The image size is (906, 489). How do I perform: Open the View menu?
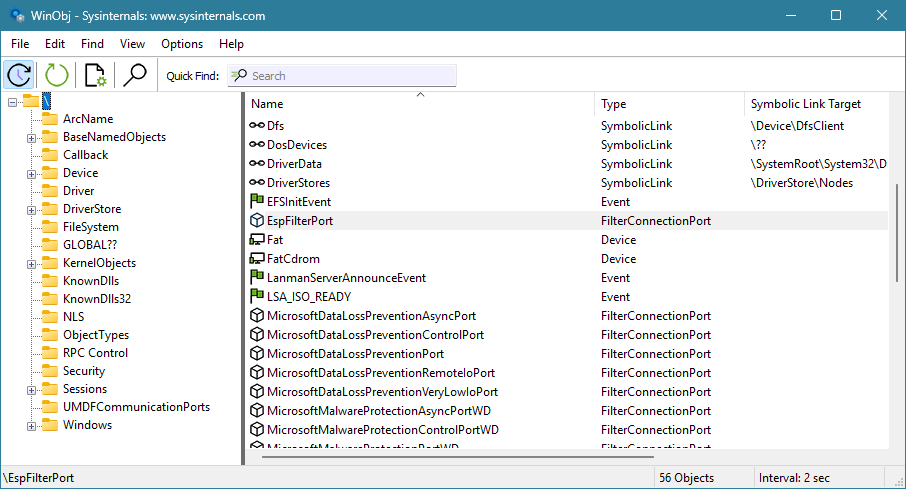pos(132,44)
